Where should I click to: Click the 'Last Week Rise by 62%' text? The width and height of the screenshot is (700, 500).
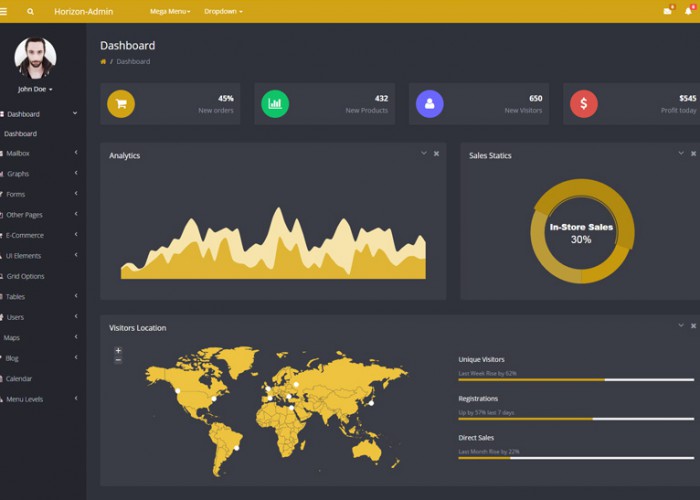coord(488,374)
